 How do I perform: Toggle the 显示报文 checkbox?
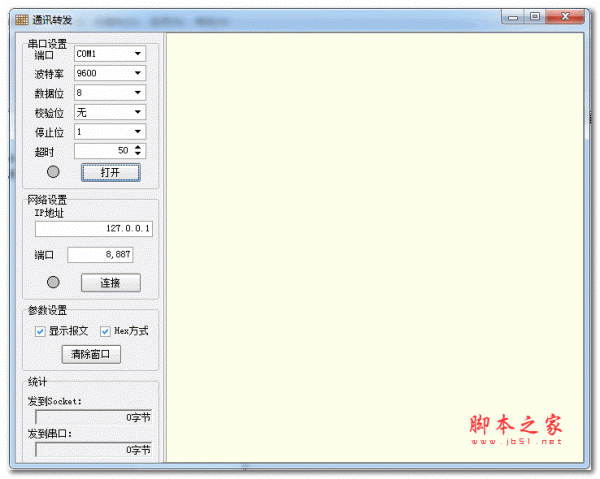click(x=40, y=331)
